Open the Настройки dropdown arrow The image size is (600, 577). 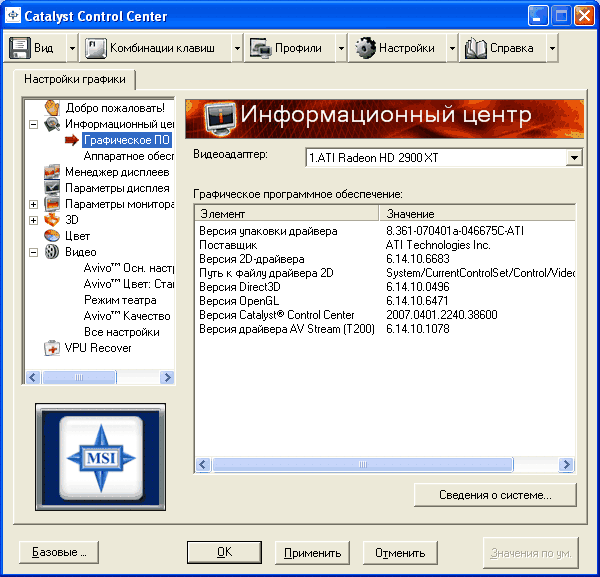click(x=452, y=48)
